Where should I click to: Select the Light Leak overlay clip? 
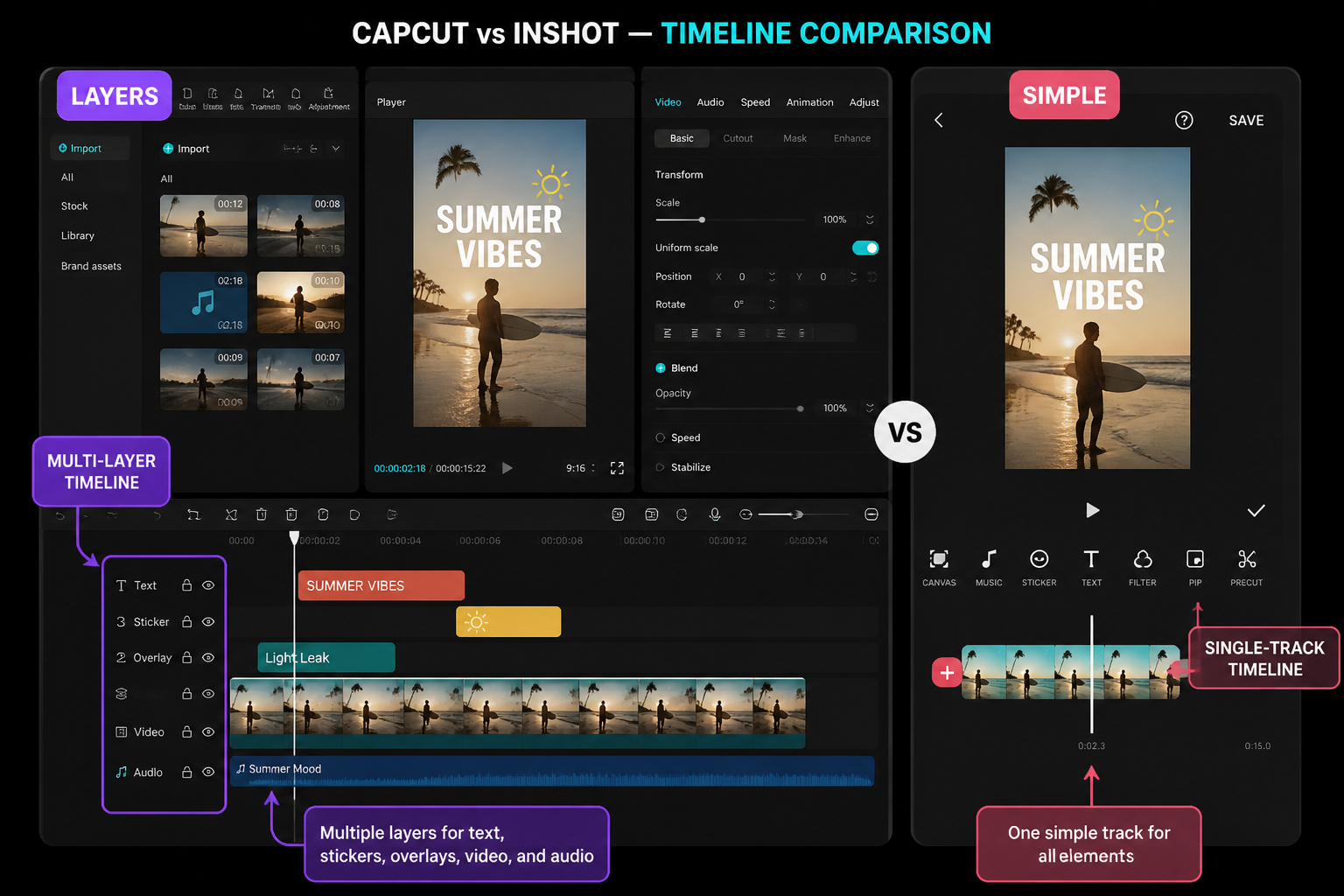point(326,658)
